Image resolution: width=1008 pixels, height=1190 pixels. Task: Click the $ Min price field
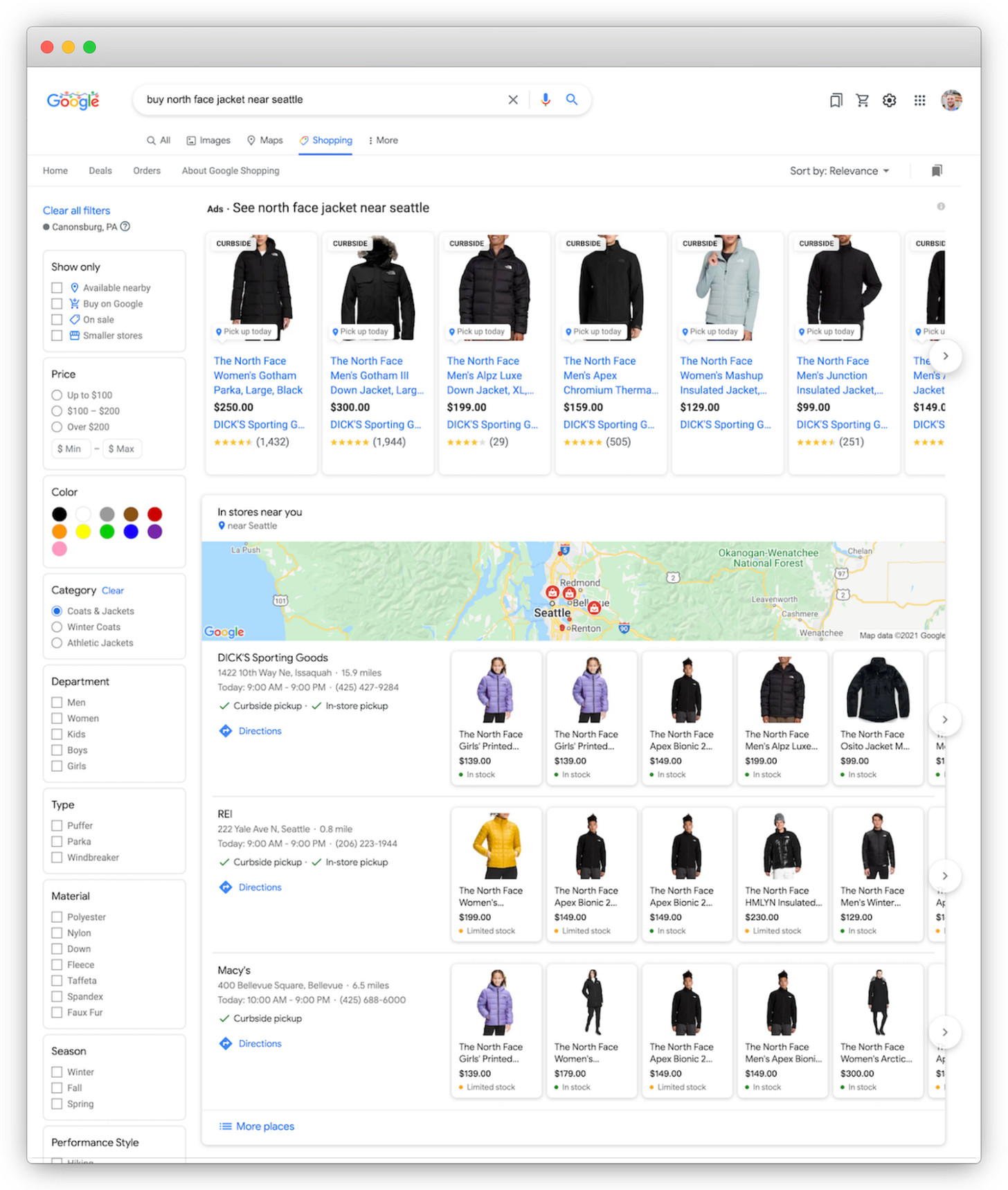[70, 449]
